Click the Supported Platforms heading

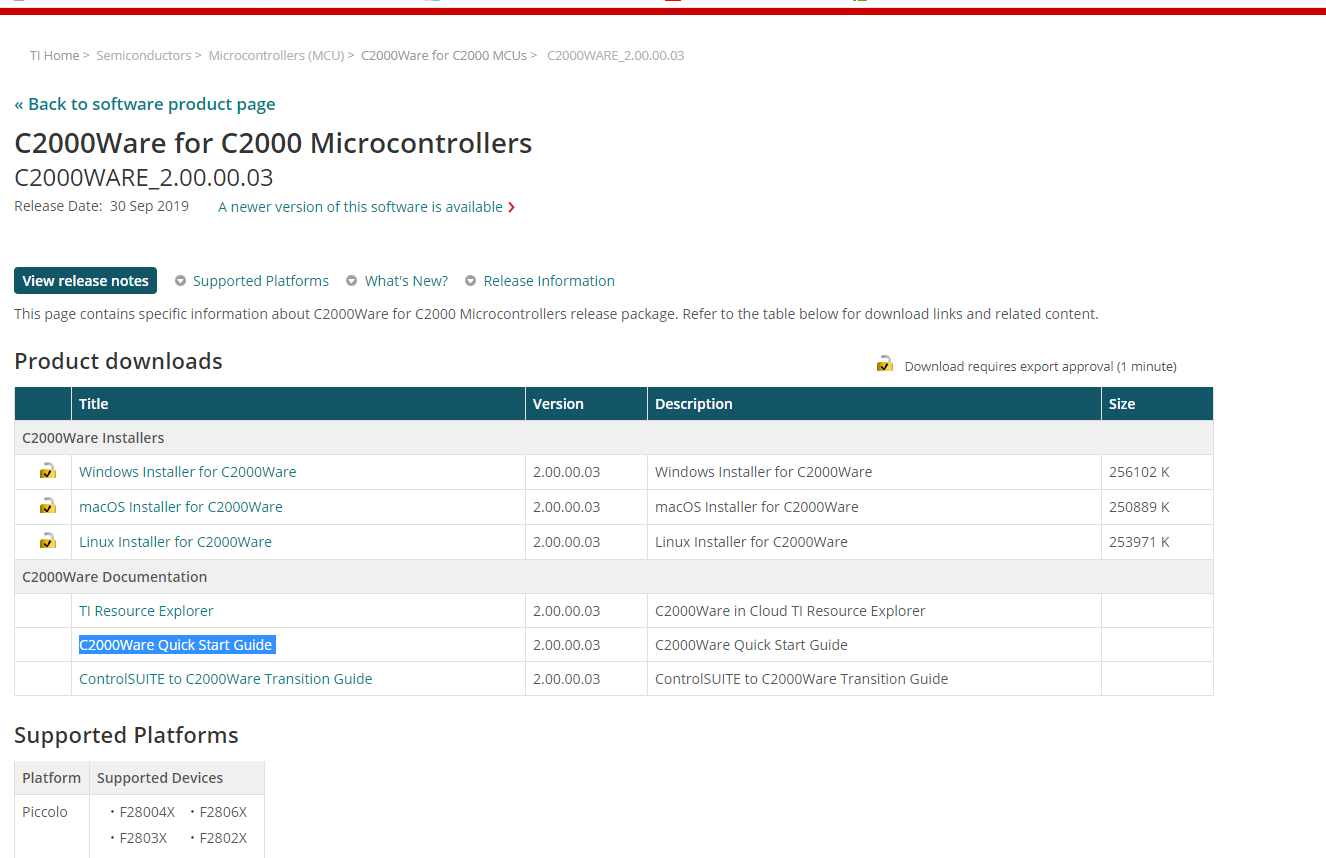126,735
